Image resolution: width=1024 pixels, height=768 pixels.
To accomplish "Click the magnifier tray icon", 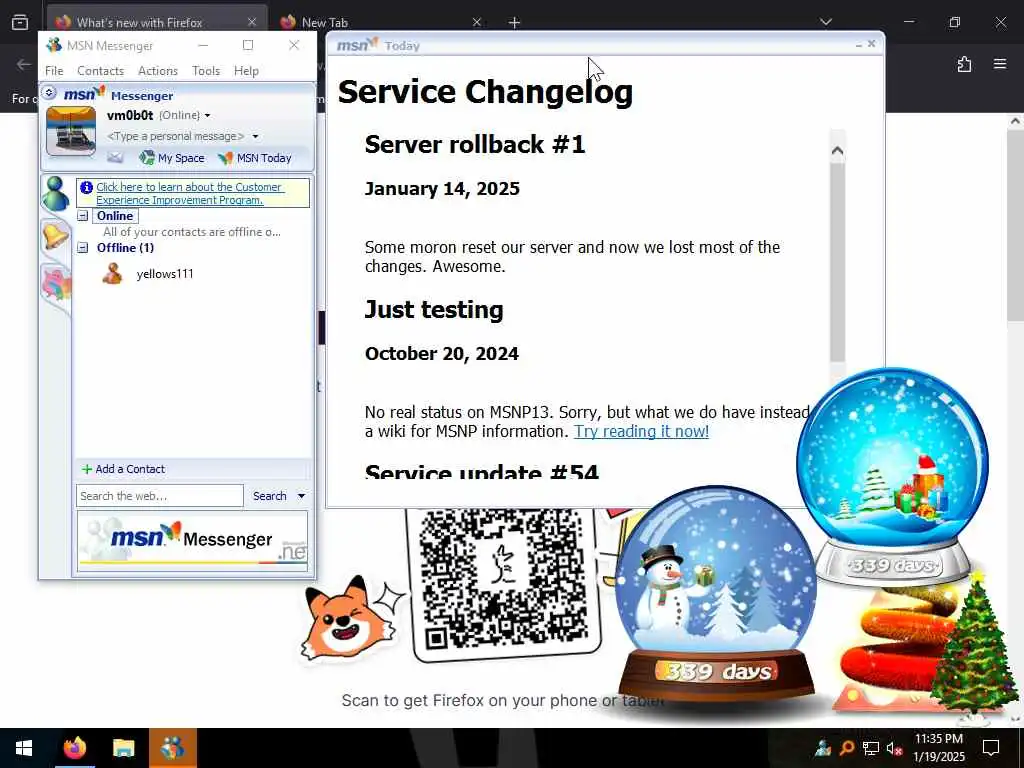I will pos(847,748).
